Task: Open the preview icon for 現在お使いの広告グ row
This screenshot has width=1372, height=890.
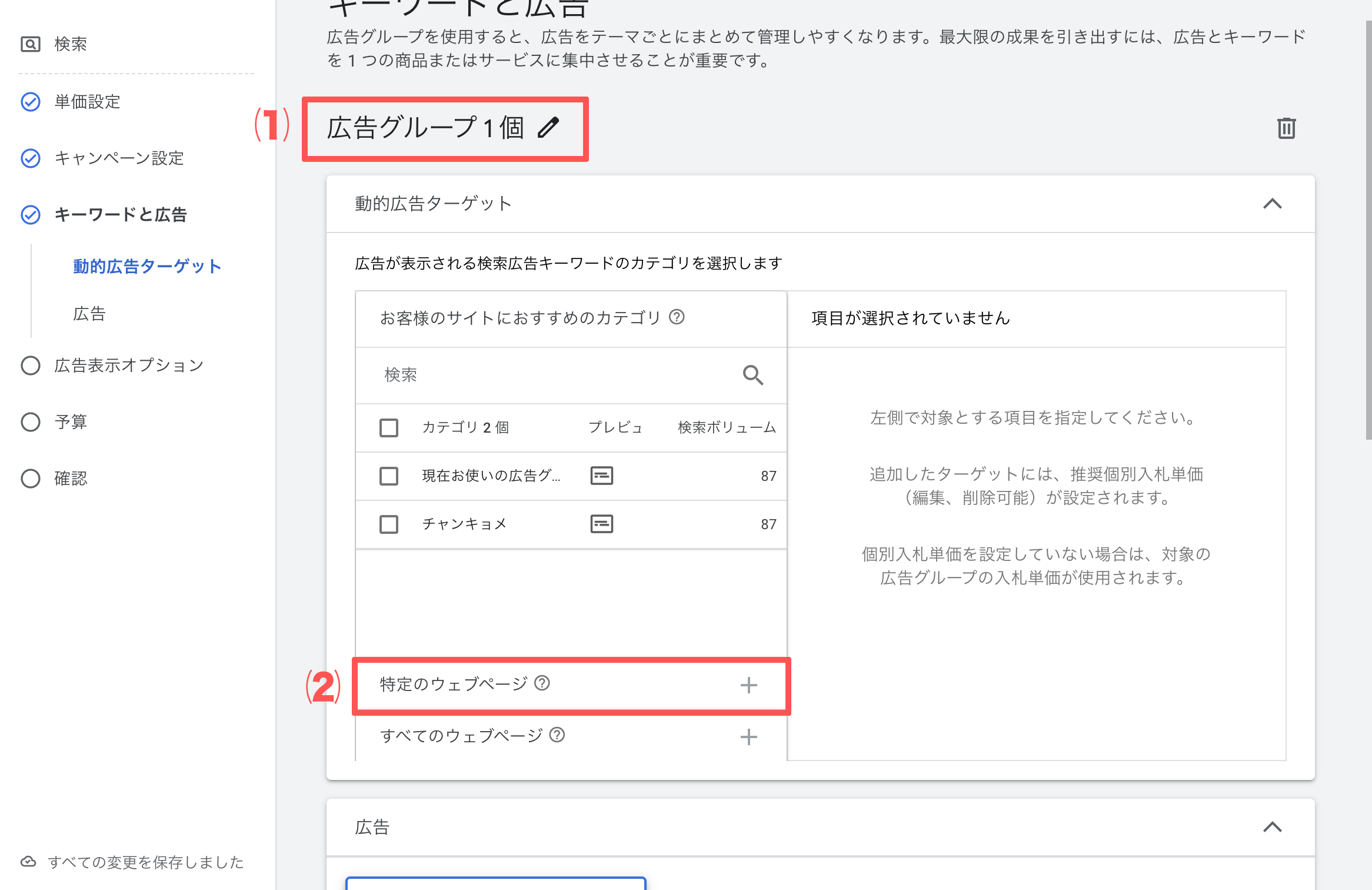Action: (602, 475)
